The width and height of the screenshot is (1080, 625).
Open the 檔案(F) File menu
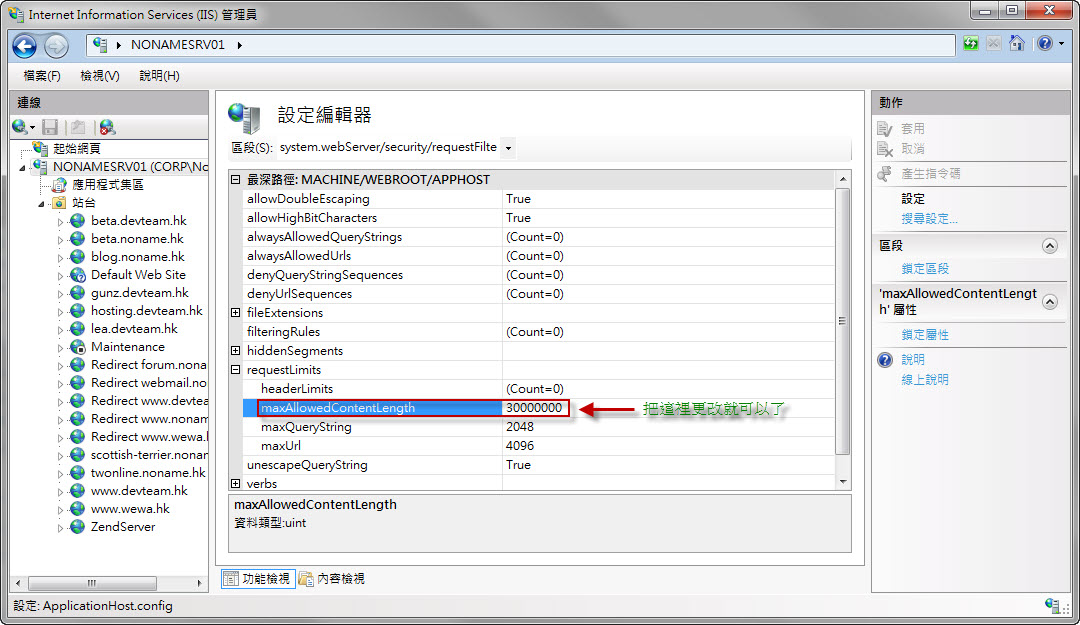pos(42,76)
